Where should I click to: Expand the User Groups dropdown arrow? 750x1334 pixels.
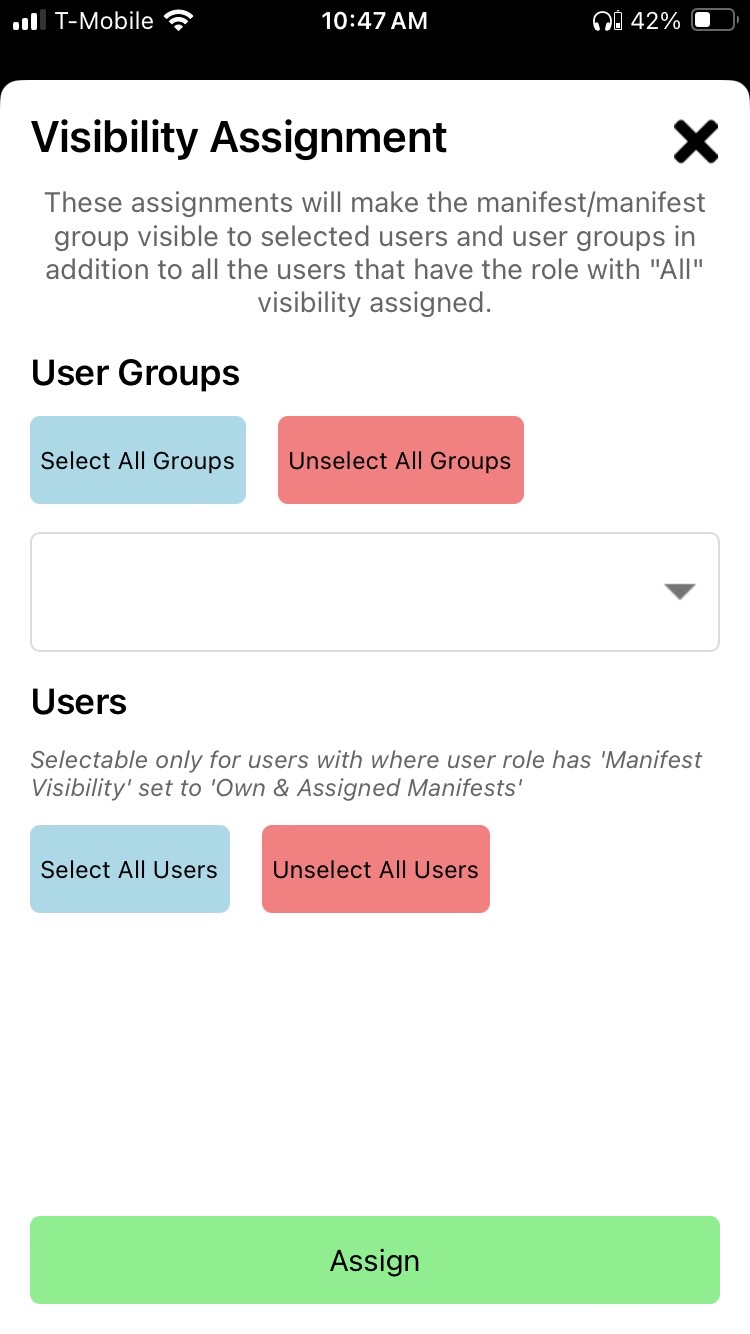pyautogui.click(x=679, y=591)
